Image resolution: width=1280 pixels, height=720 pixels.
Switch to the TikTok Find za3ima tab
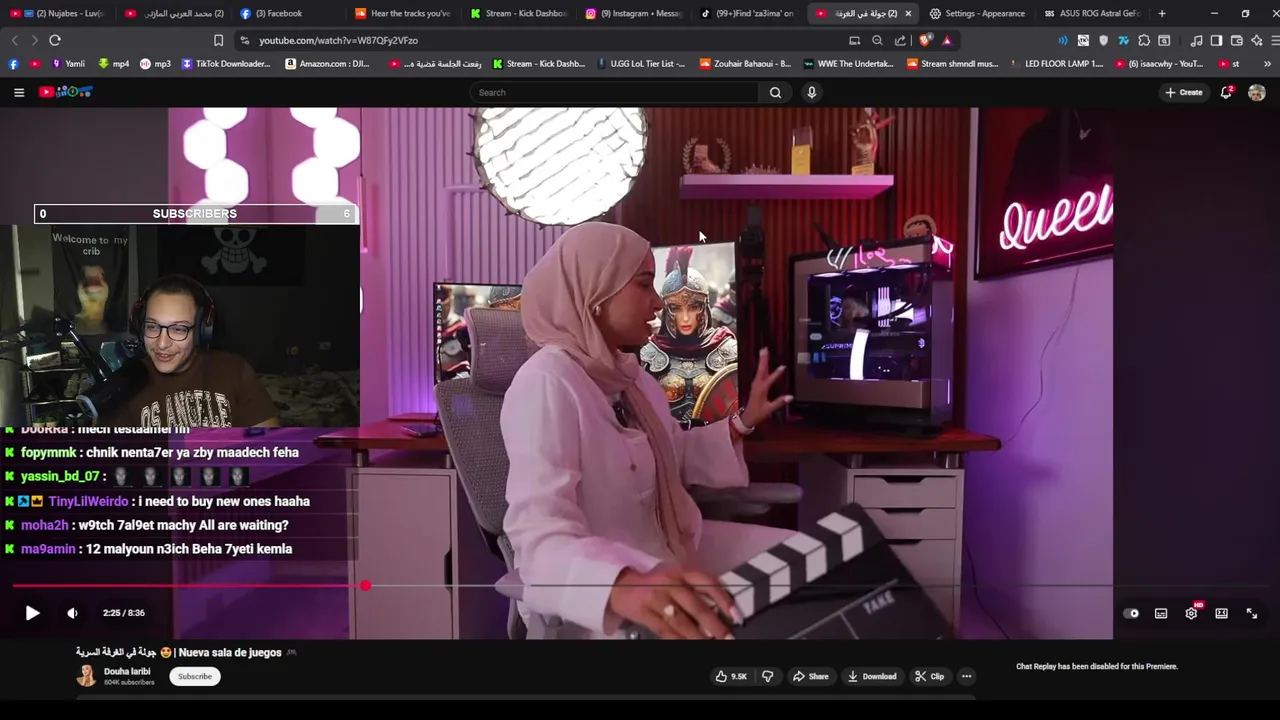click(750, 13)
